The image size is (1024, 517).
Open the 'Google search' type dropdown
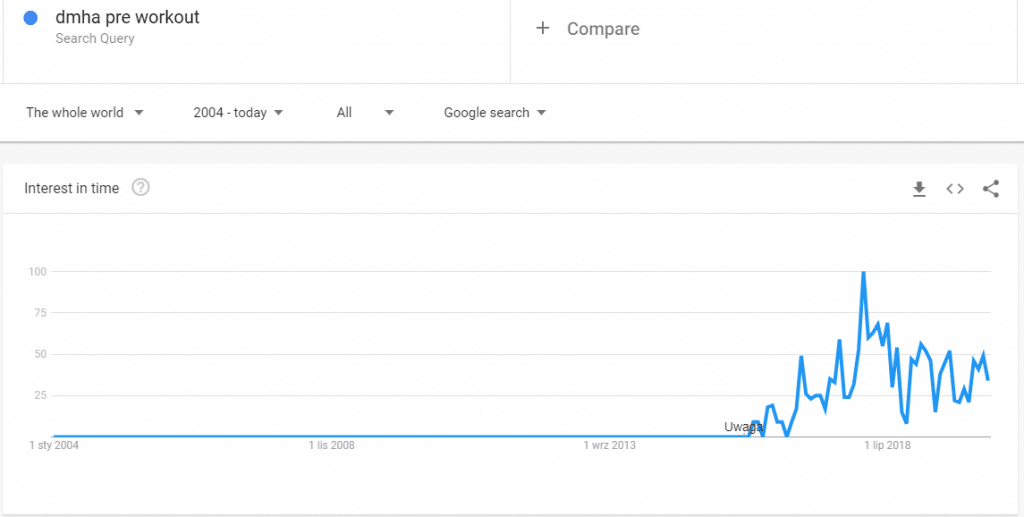pos(495,113)
